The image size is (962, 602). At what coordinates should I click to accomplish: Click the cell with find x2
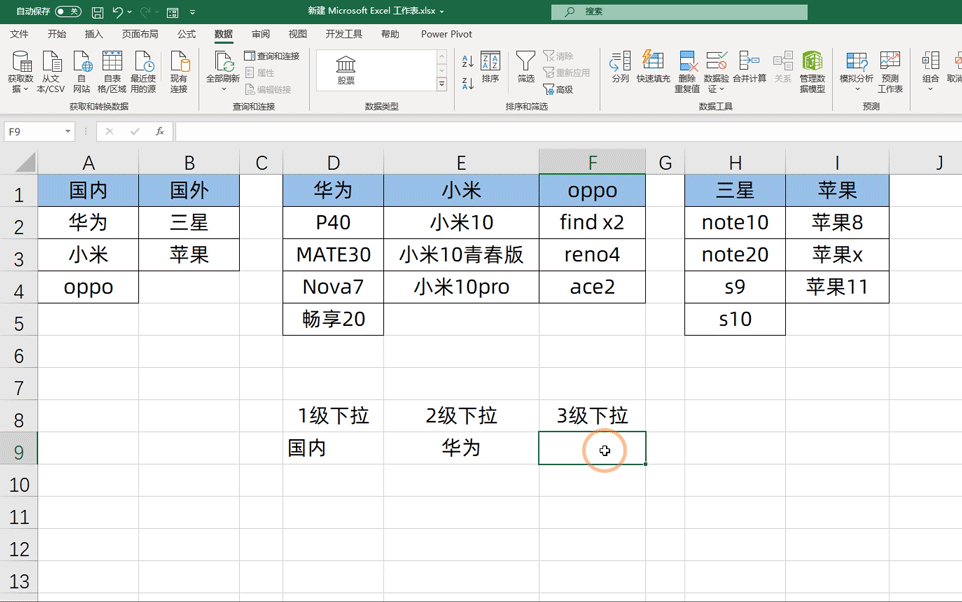coord(592,222)
